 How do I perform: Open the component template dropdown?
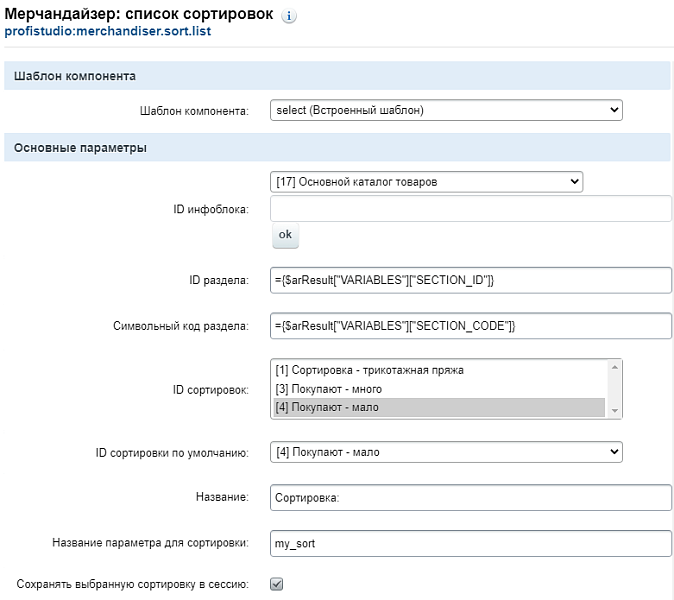click(x=446, y=110)
